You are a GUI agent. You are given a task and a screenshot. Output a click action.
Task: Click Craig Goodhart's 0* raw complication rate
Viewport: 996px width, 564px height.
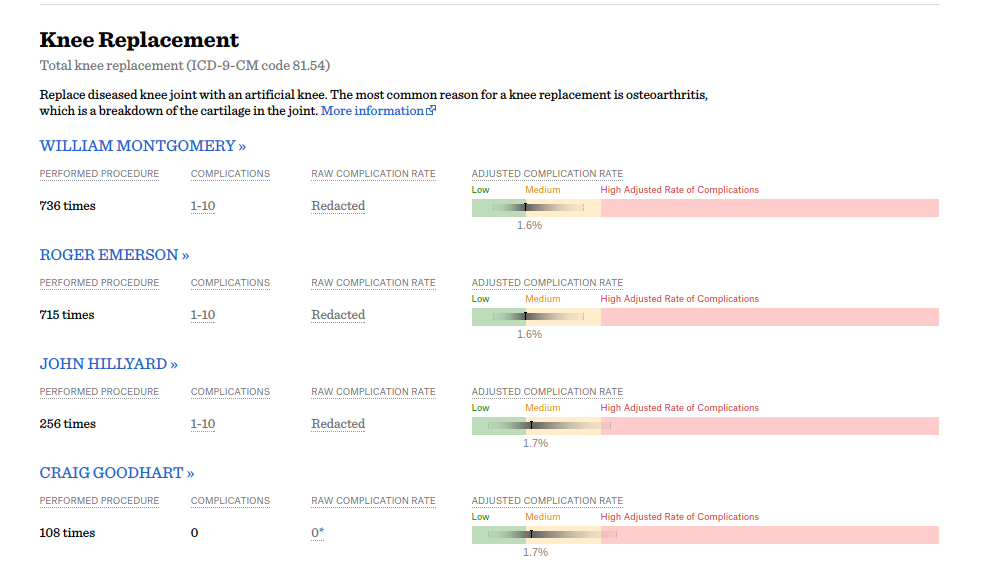[x=317, y=533]
